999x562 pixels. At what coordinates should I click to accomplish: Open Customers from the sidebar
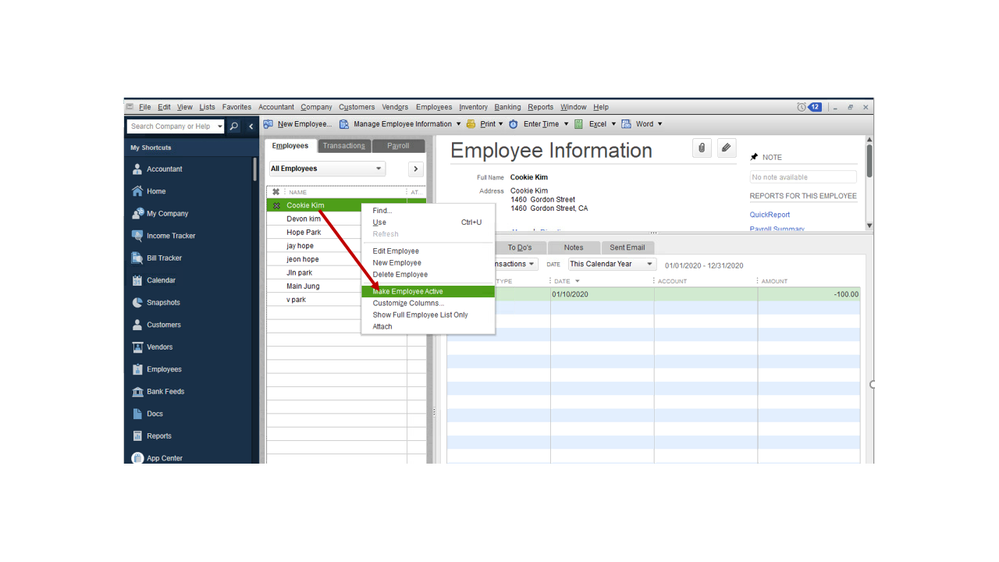pos(163,325)
